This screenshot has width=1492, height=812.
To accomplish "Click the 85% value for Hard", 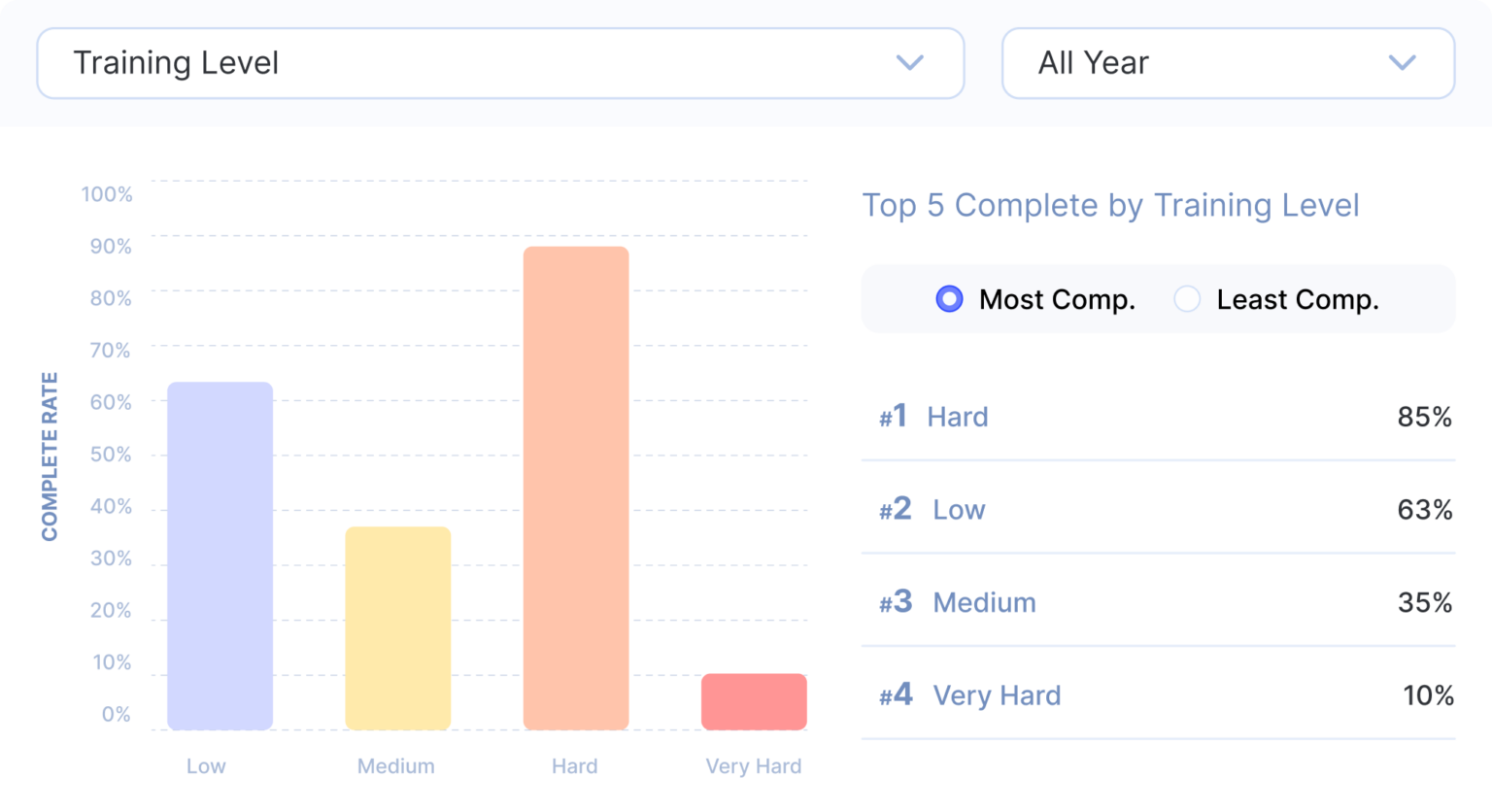I will tap(1424, 417).
